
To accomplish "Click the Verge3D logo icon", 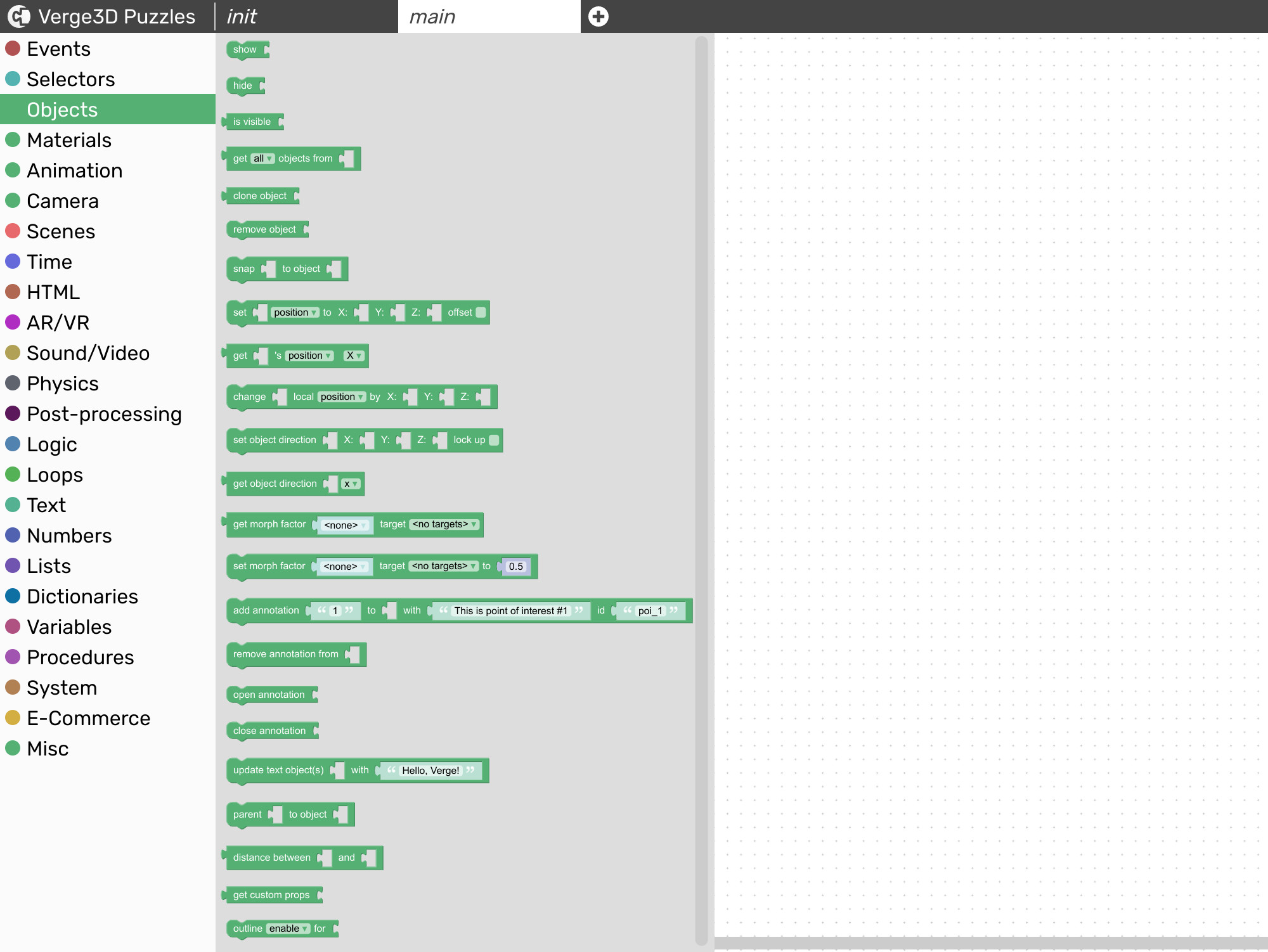I will coord(18,16).
